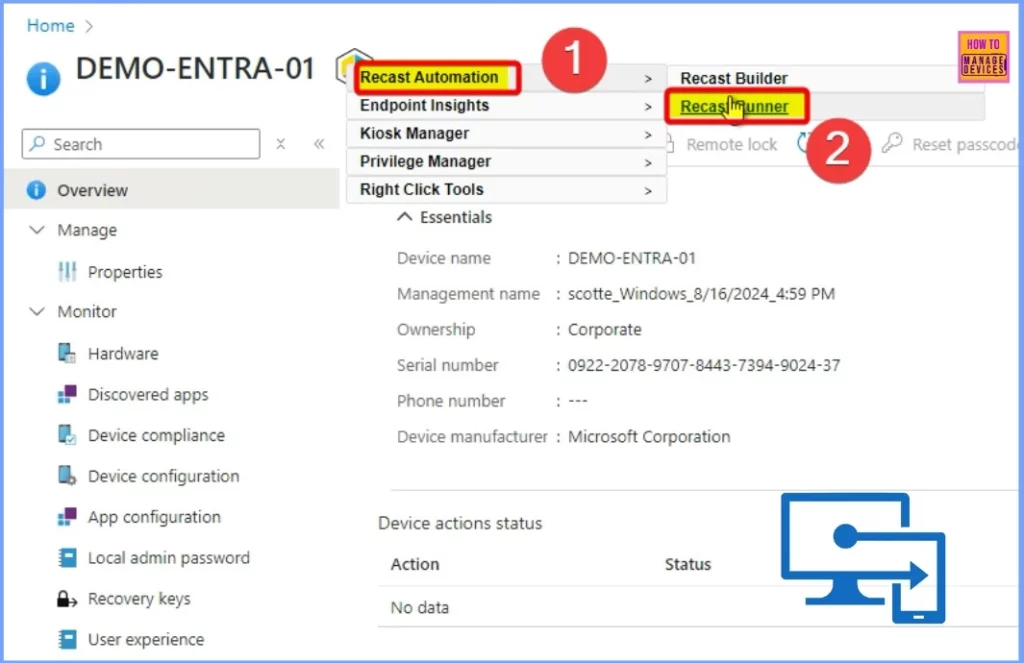Viewport: 1024px width, 663px height.
Task: Open Properties in the sidebar
Action: point(125,272)
